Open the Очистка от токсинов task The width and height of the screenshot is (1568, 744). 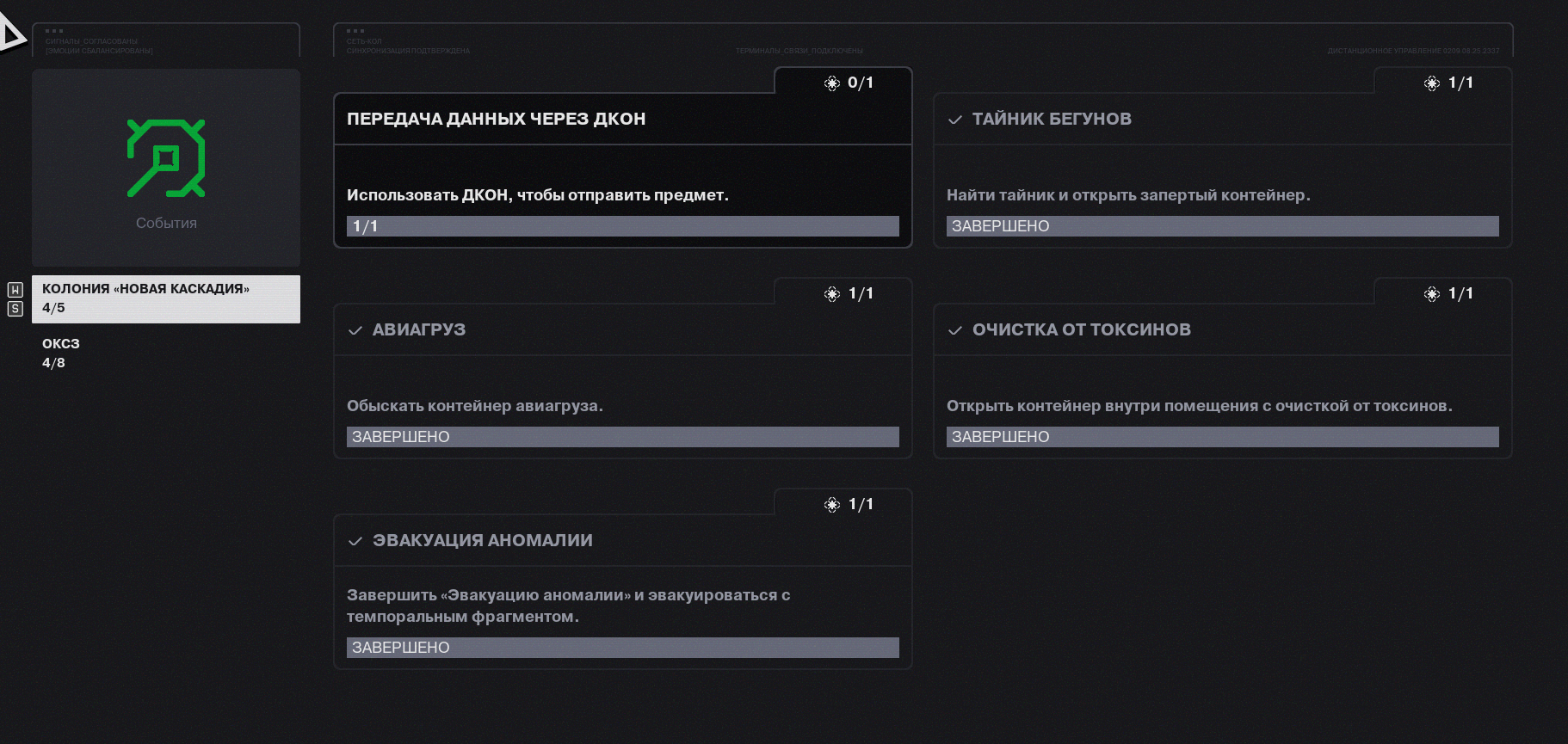click(1081, 330)
